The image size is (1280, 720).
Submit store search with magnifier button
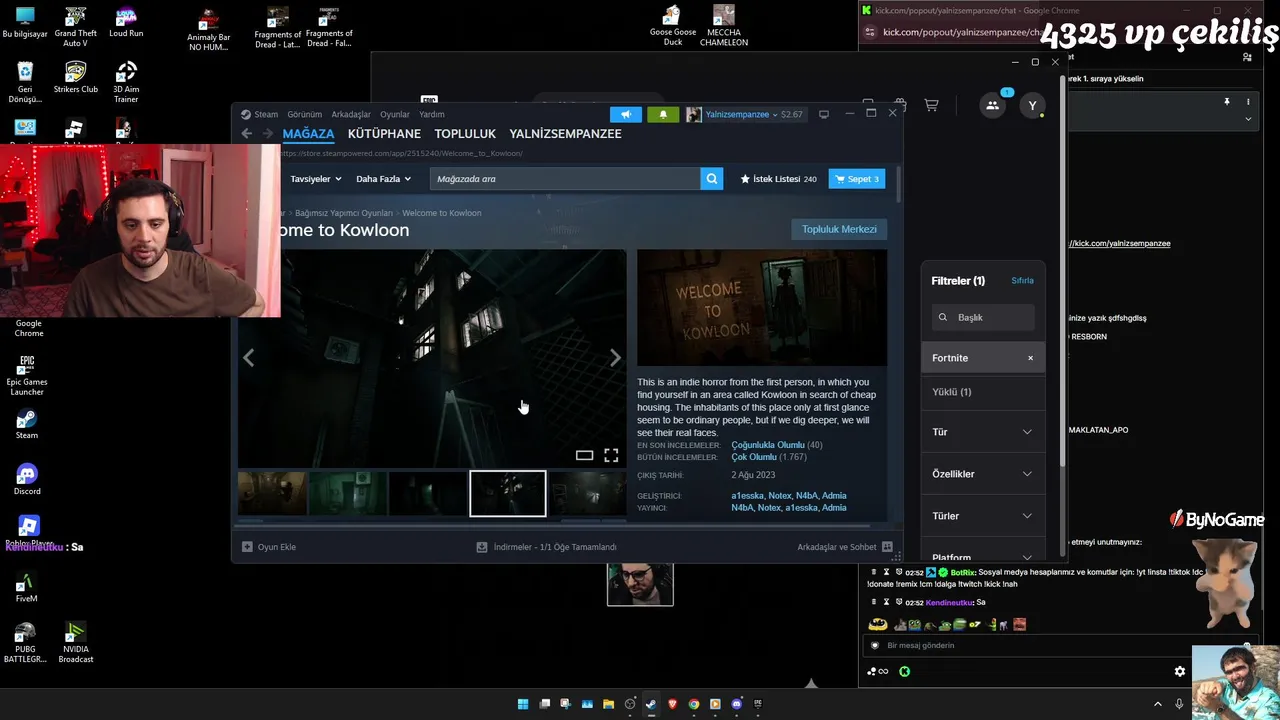[x=712, y=179]
